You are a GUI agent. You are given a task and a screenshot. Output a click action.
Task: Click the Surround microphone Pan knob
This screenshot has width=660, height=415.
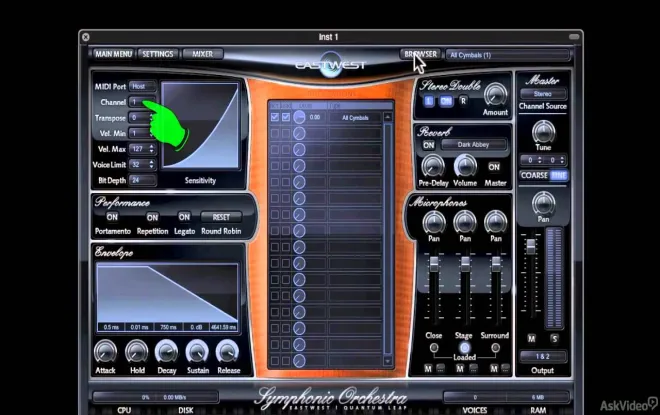496,222
